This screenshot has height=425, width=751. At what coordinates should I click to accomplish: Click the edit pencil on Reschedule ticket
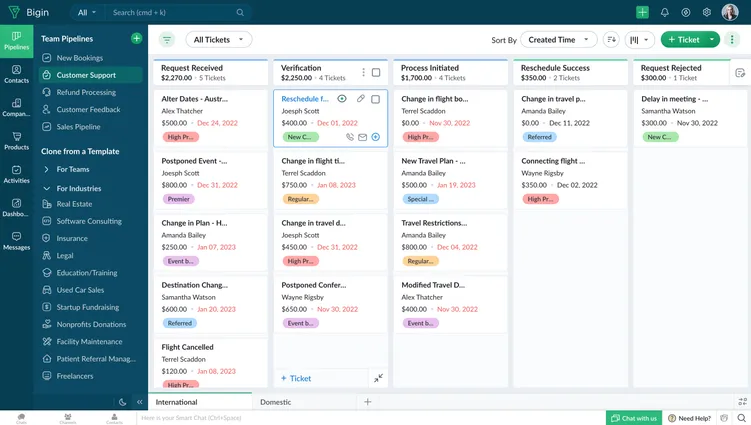[360, 99]
